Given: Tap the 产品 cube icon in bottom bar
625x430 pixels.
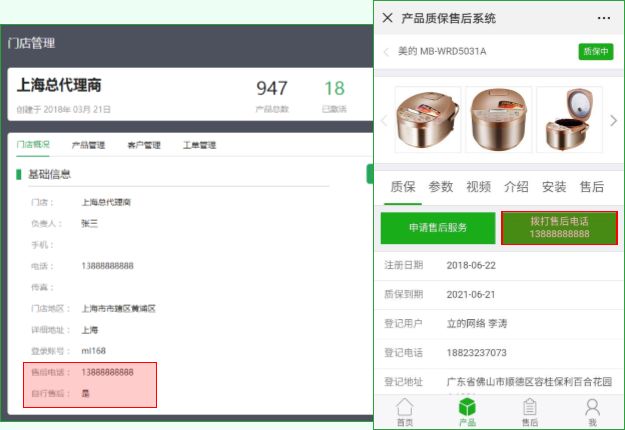Looking at the screenshot, I should pyautogui.click(x=466, y=411).
